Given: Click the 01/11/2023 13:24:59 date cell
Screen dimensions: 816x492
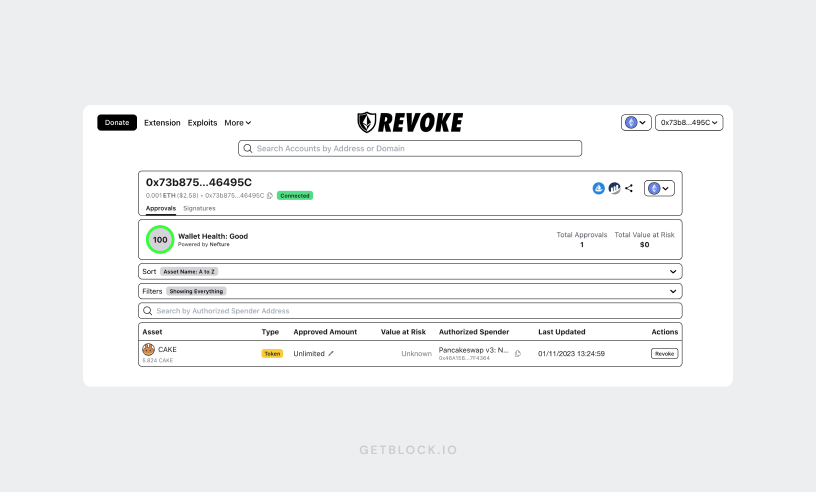Looking at the screenshot, I should (571, 354).
